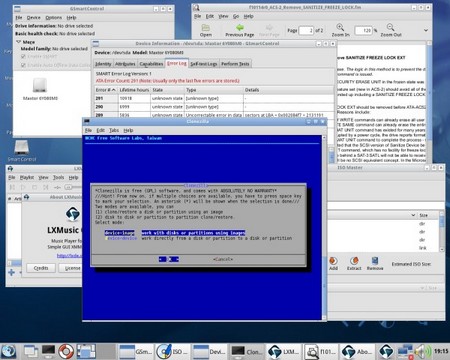The height and width of the screenshot is (360, 450).
Task: Click the LXMusic logo in About dialog
Action: (73, 214)
